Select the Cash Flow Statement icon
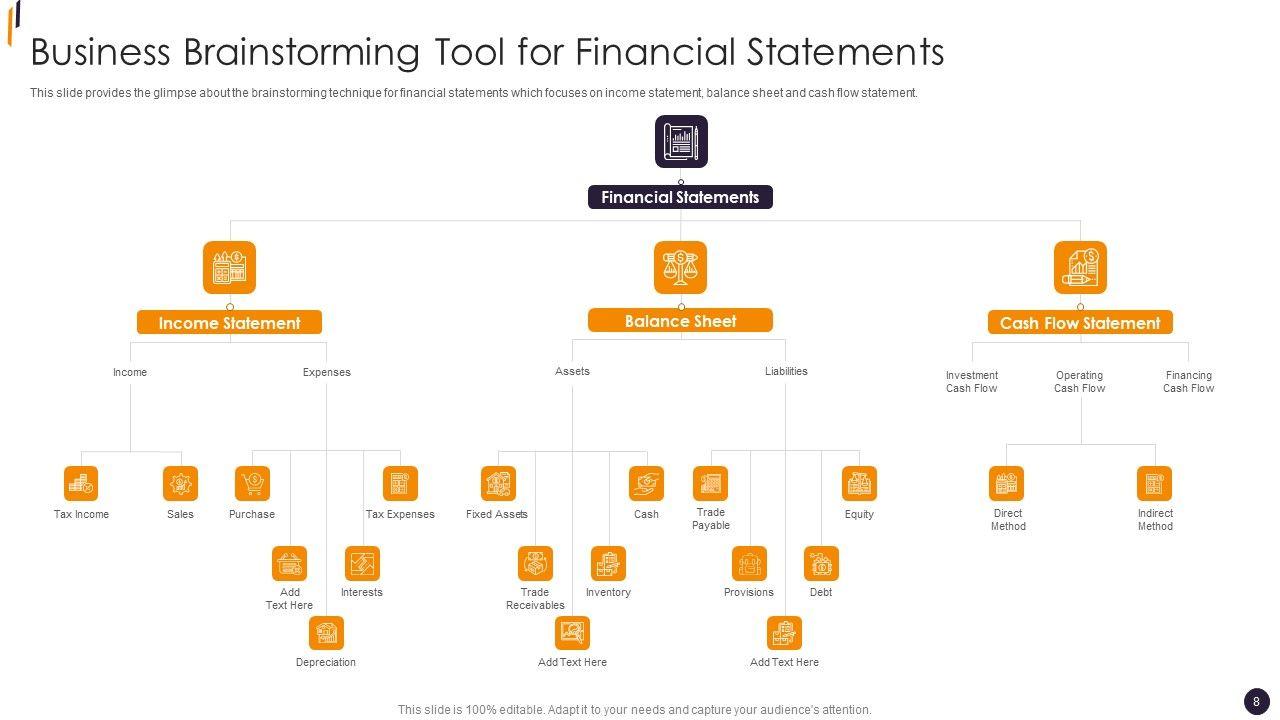Viewport: 1280px width, 720px height. pyautogui.click(x=1080, y=267)
